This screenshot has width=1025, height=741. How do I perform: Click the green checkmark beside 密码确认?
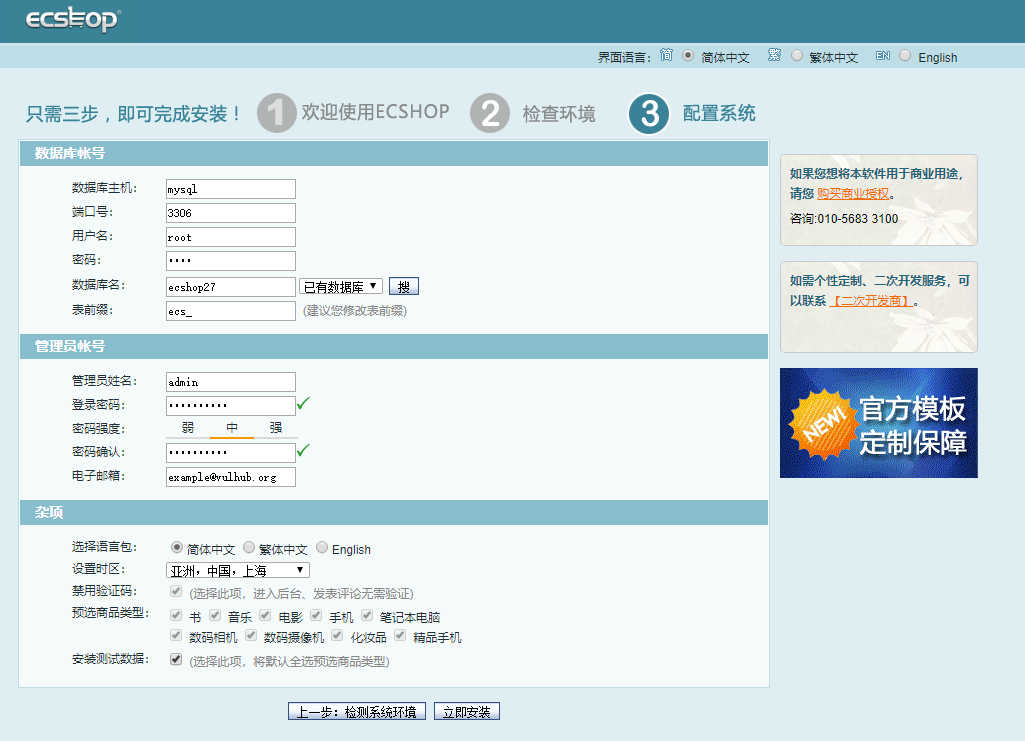(x=303, y=450)
